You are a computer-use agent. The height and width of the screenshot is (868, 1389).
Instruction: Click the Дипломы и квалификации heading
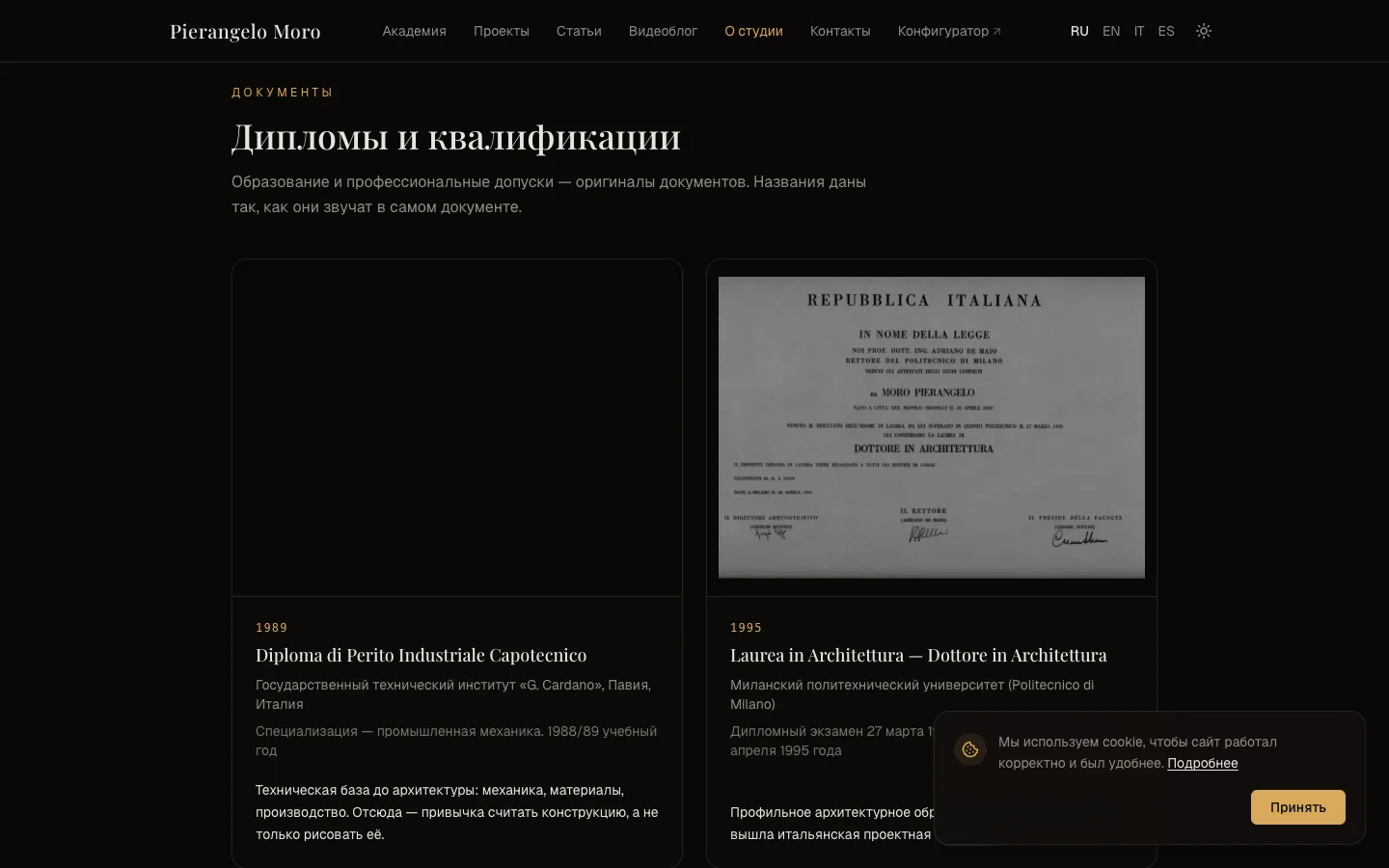(456, 137)
